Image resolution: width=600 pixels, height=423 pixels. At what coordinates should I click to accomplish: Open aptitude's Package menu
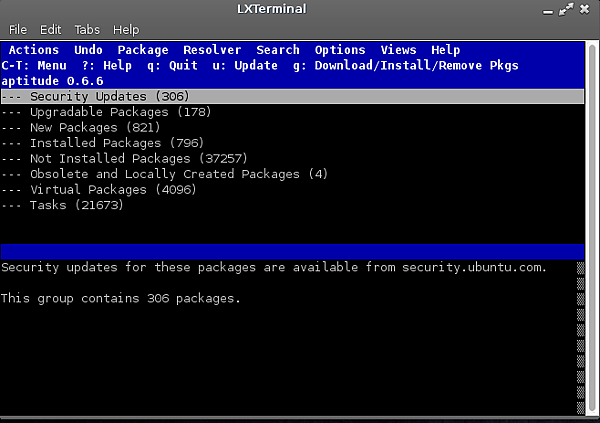click(x=143, y=50)
